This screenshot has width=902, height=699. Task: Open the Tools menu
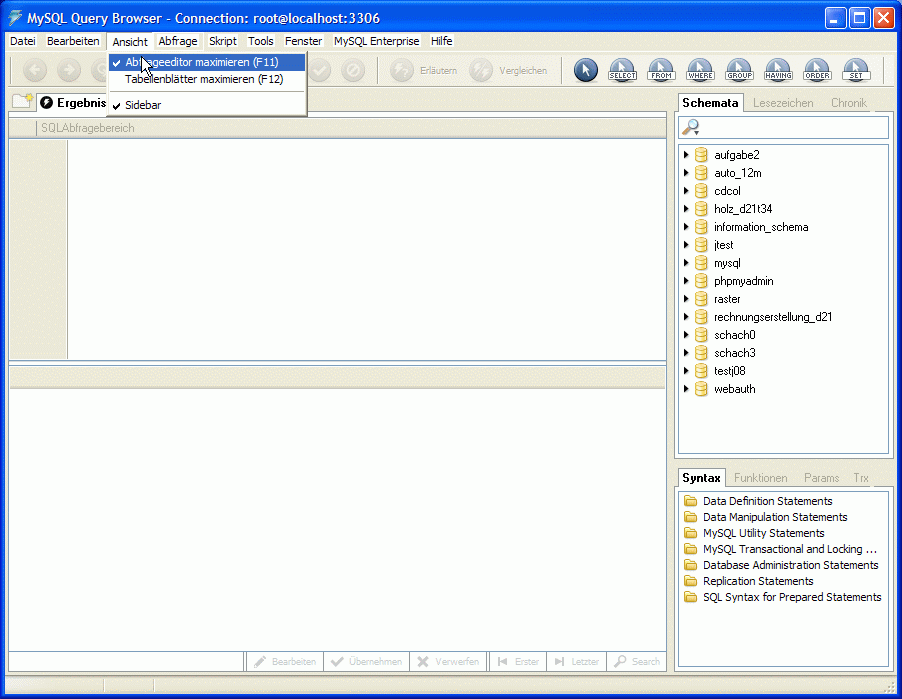click(260, 41)
